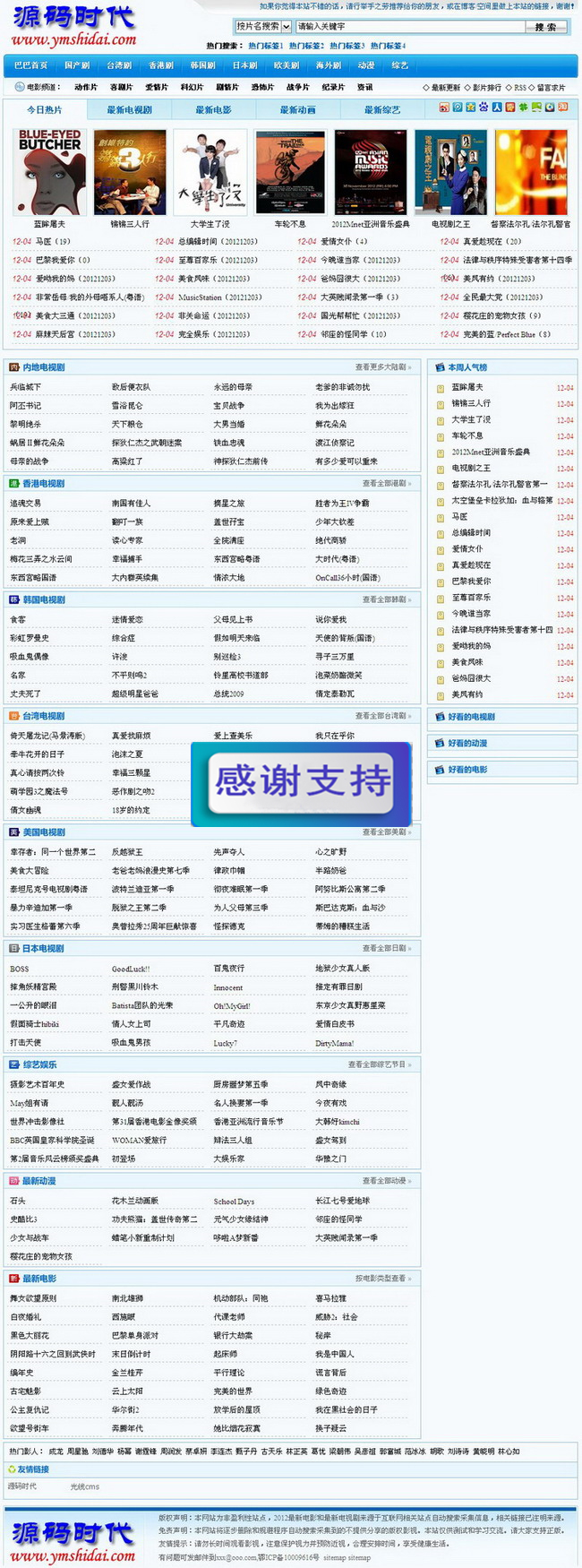Click the last share icon in tab bar
This screenshot has height=1568, width=582.
coord(563,108)
